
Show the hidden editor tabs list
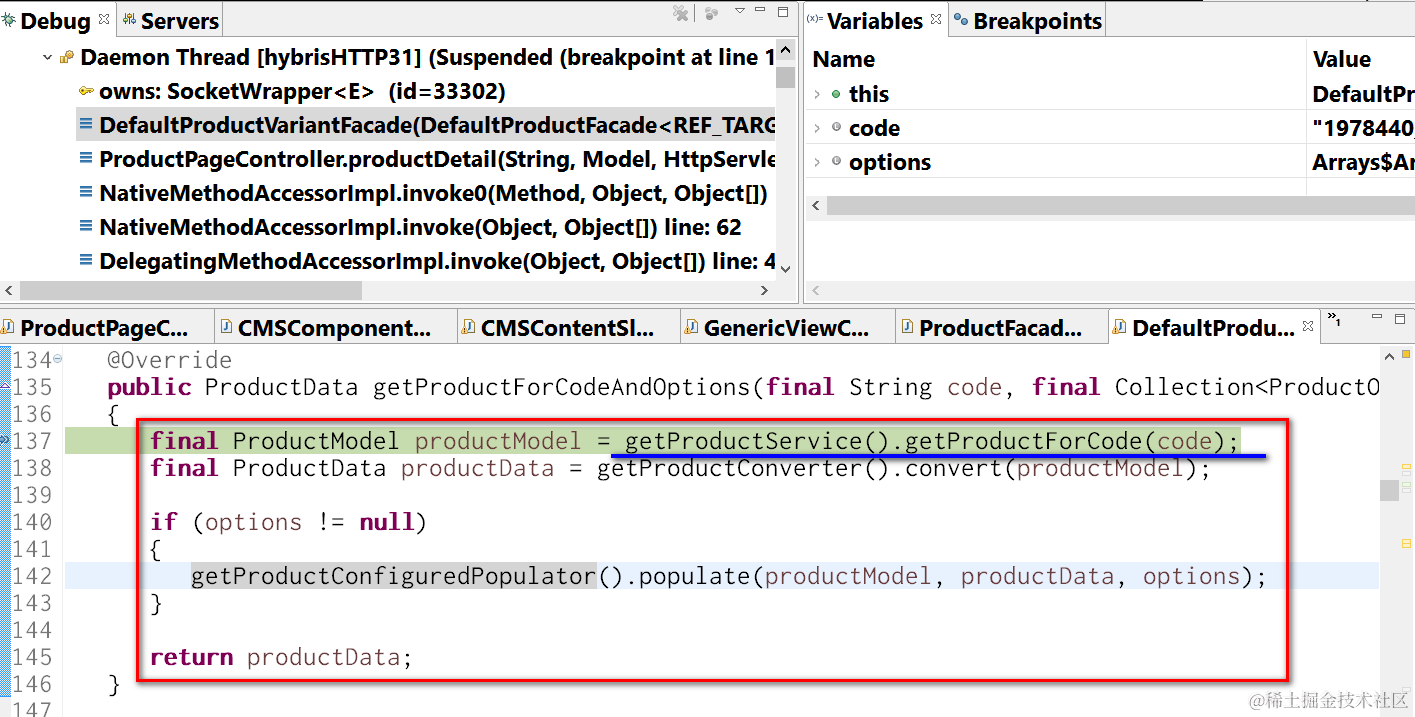[1334, 320]
